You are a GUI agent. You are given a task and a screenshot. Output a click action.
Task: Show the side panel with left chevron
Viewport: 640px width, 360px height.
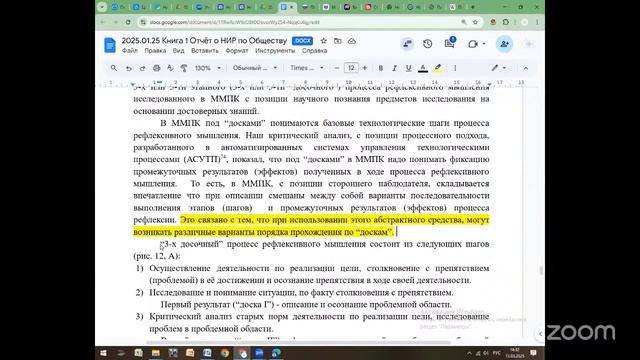tap(540, 334)
